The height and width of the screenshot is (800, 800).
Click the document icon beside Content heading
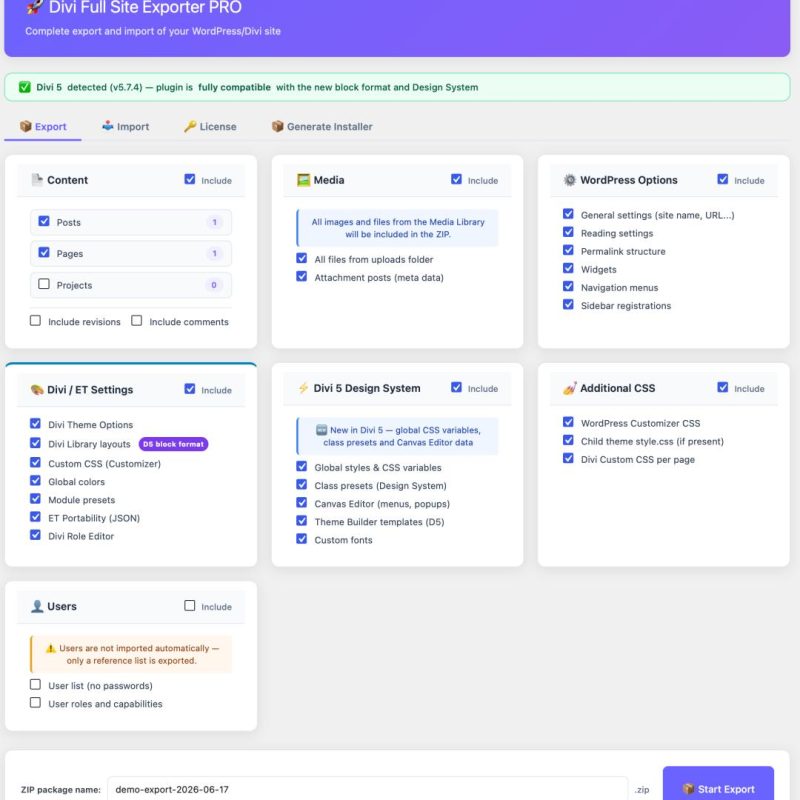pos(37,180)
